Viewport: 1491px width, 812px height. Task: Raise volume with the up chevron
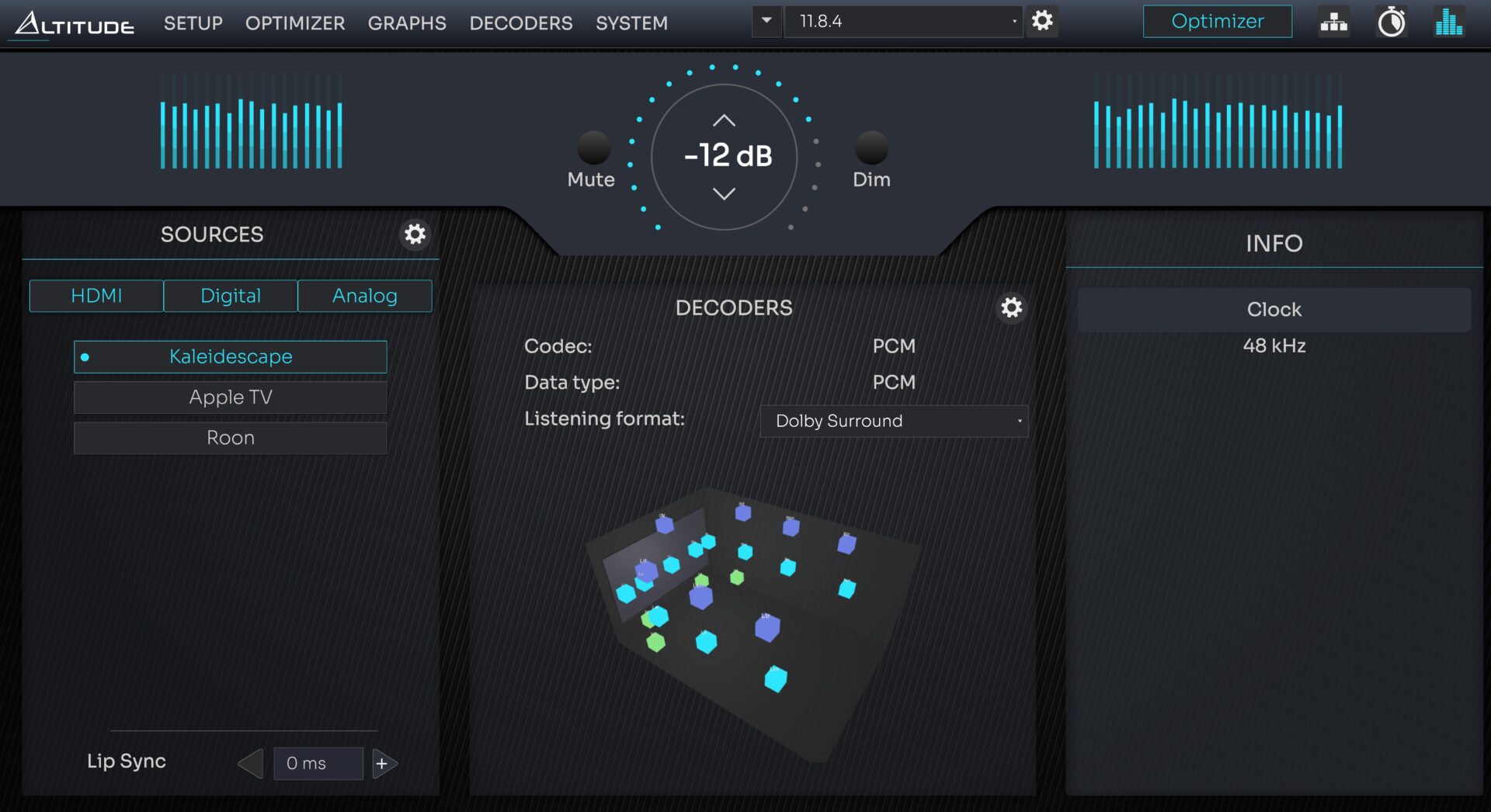724,120
